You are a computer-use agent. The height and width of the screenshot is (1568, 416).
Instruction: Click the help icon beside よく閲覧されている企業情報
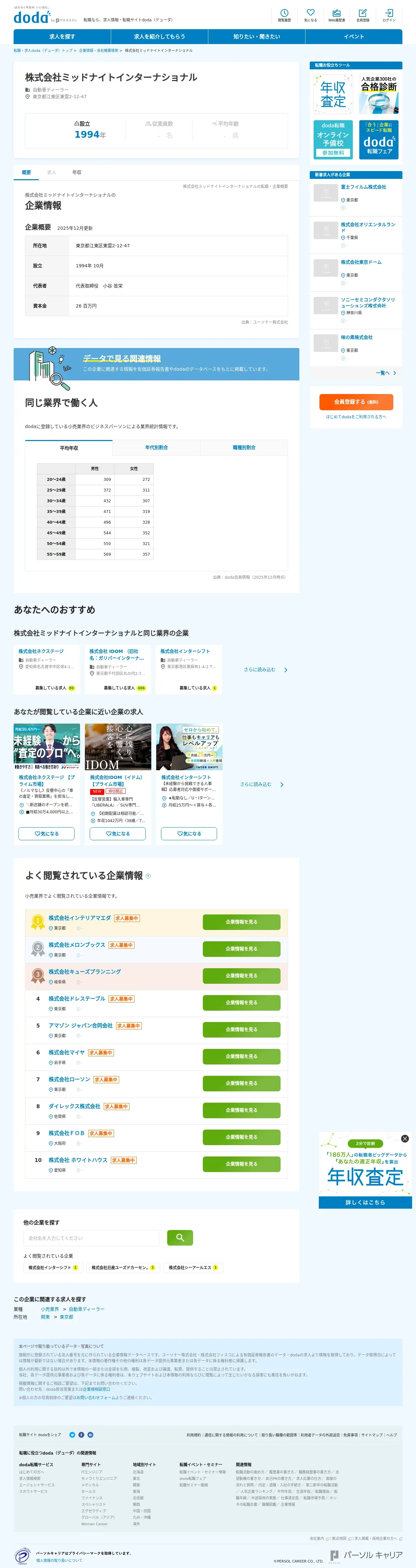point(148,876)
